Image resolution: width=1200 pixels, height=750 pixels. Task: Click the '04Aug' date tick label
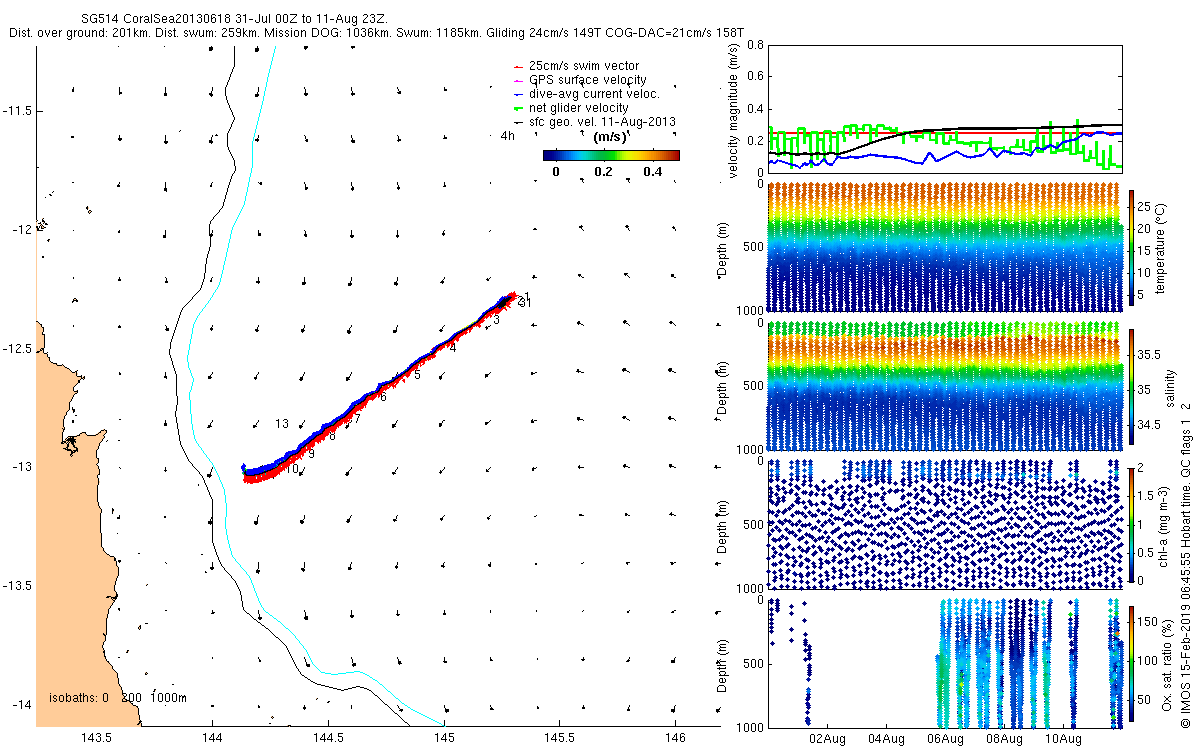click(x=887, y=739)
